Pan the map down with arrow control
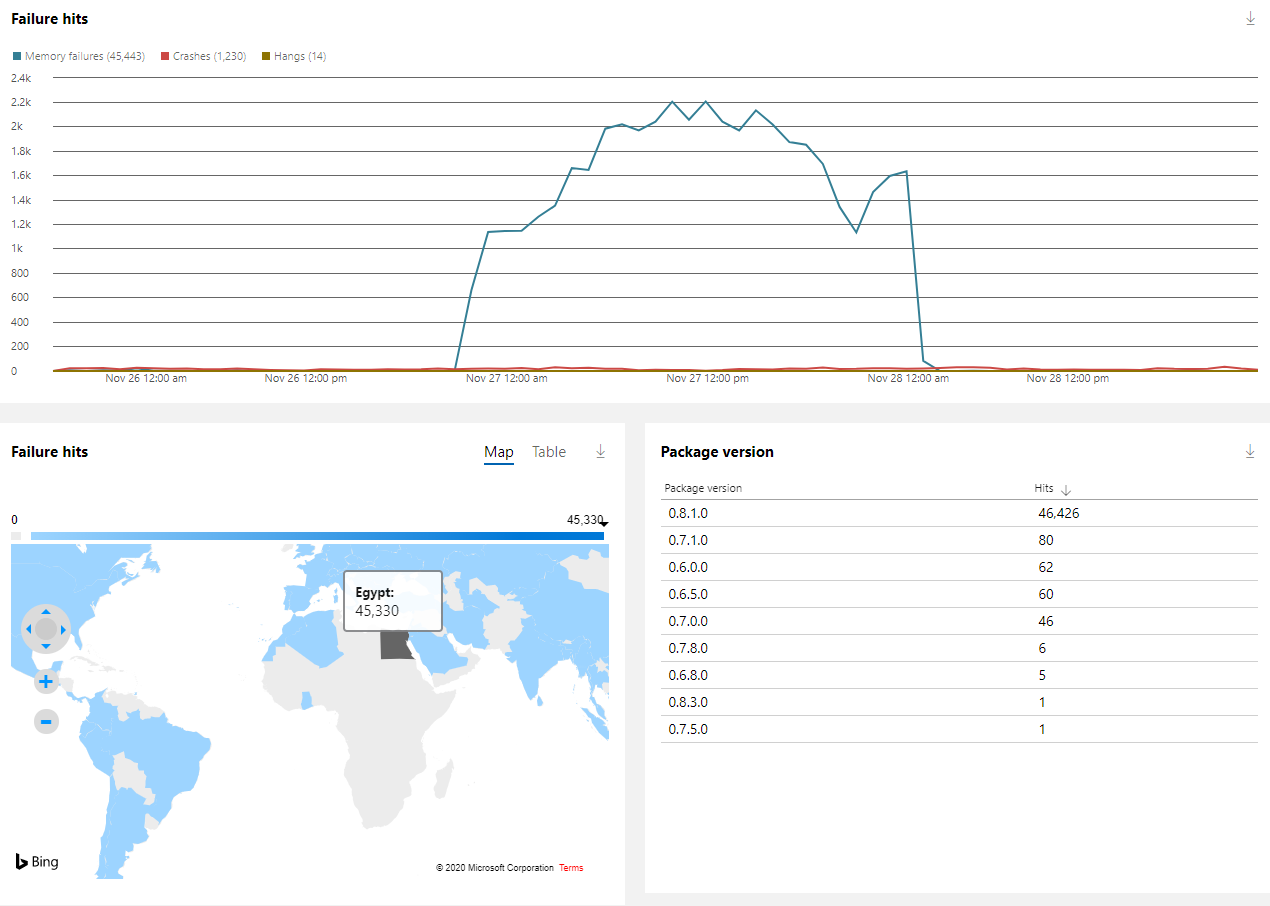Screen dimensions: 1270x906 46,646
